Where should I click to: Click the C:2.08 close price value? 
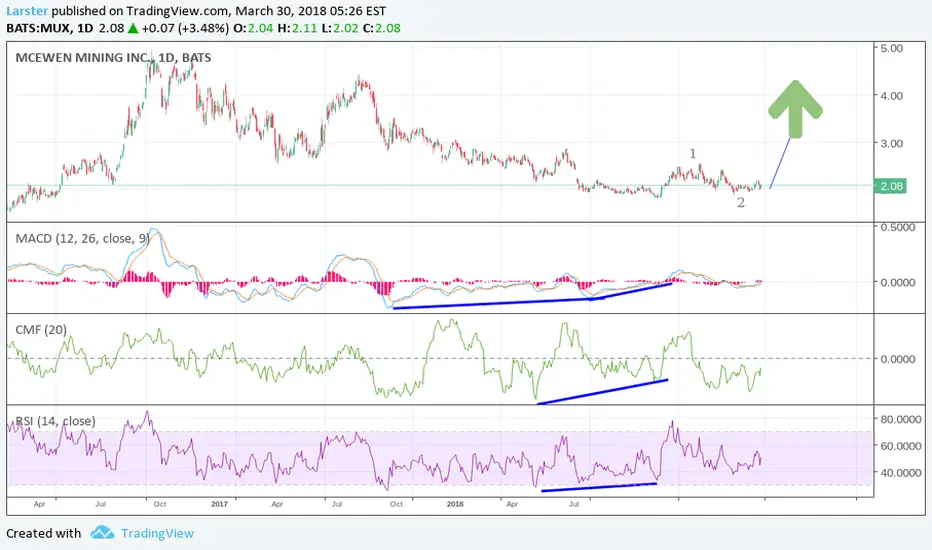pos(382,28)
